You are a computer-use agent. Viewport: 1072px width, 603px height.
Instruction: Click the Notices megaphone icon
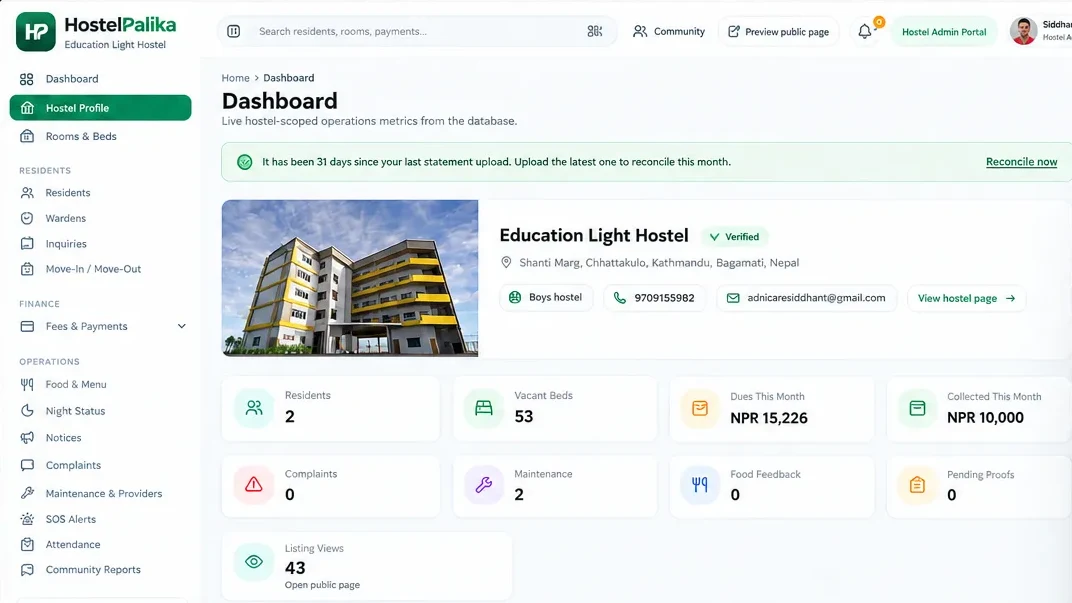pyautogui.click(x=27, y=438)
